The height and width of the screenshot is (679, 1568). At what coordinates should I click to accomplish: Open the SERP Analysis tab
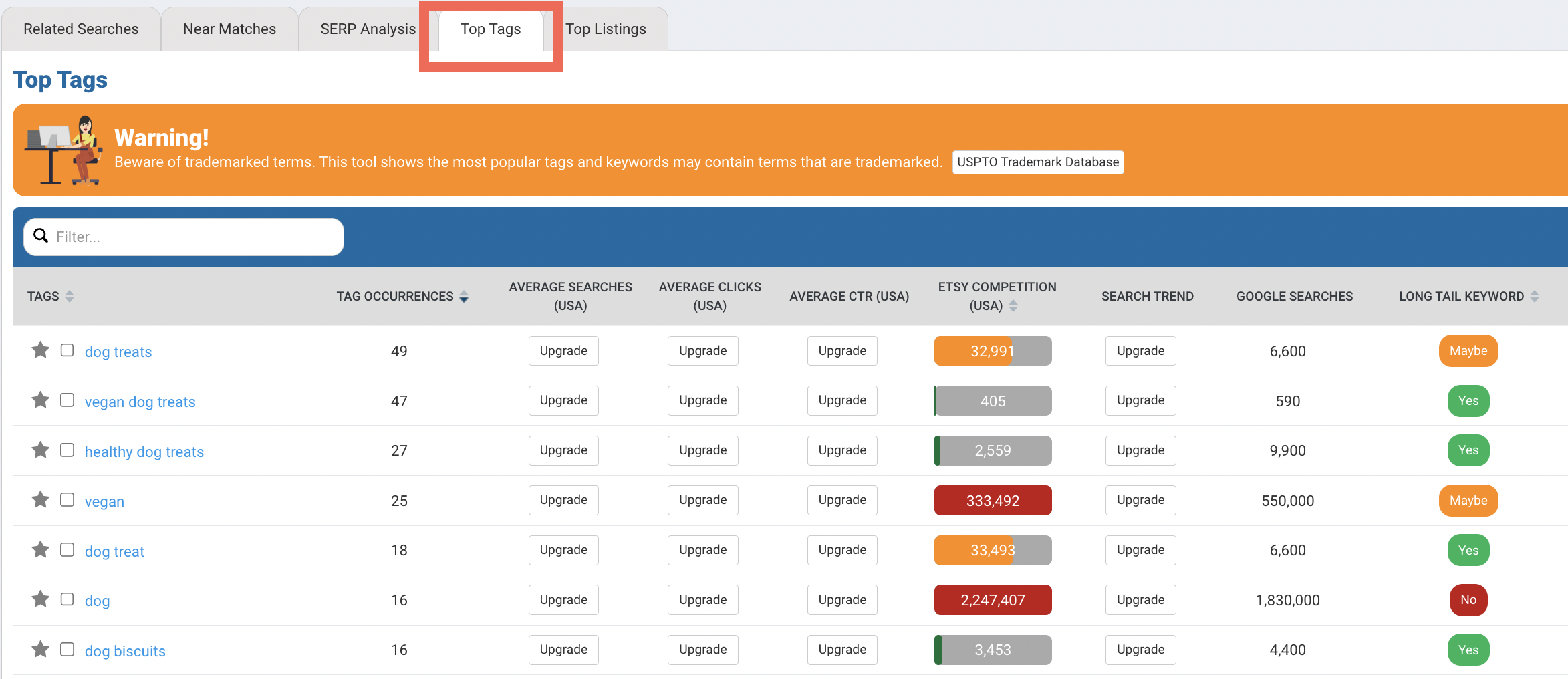click(368, 29)
